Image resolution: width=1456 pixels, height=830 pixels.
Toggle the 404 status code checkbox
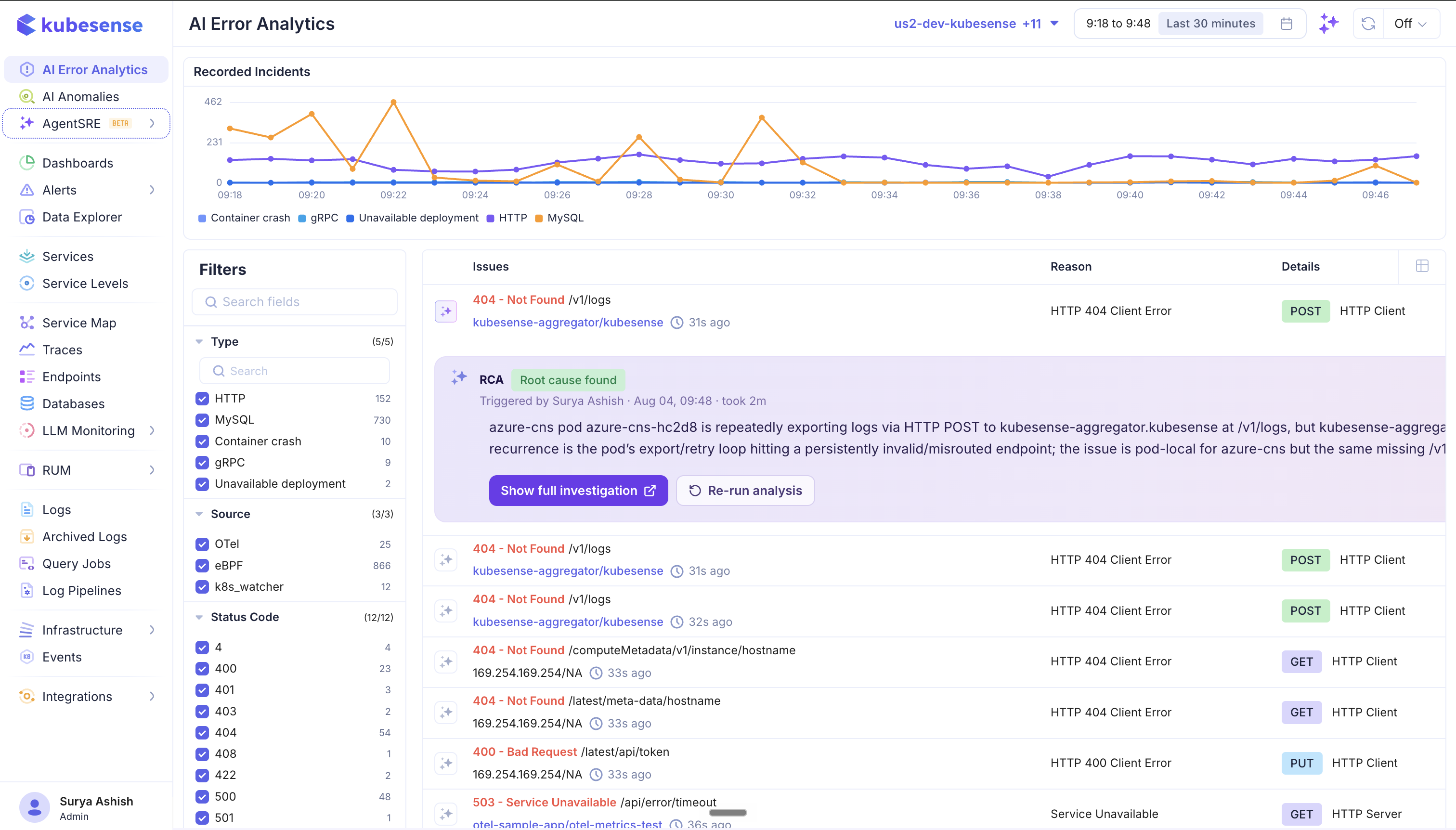pos(202,733)
